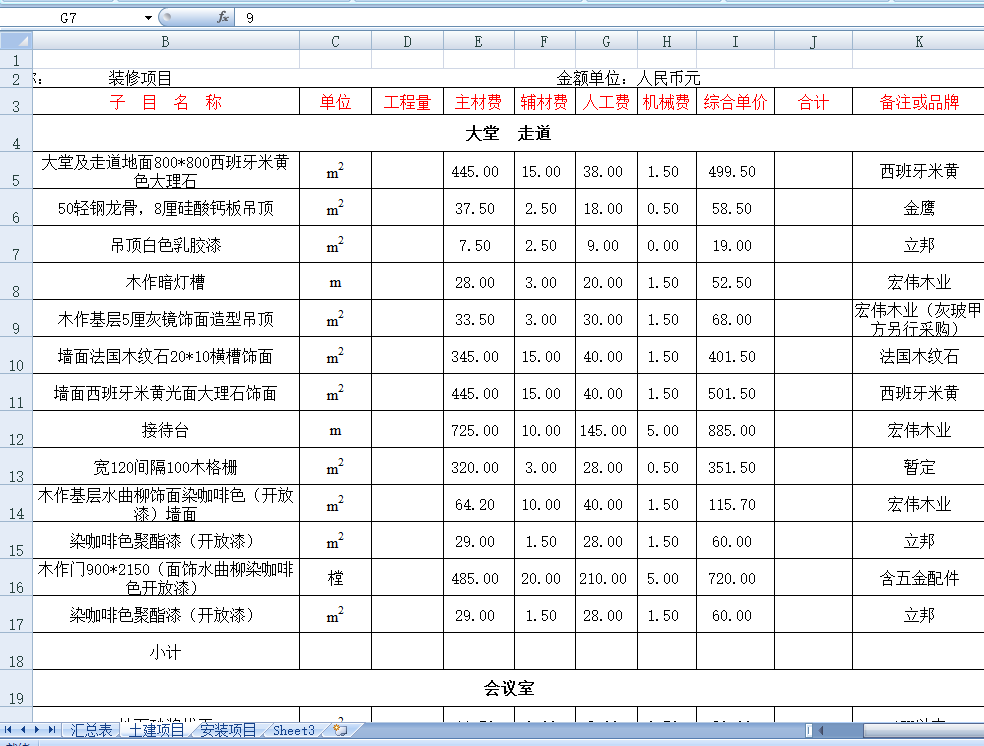Click the 金鹰 brand cell
984x746 pixels.
click(x=919, y=208)
